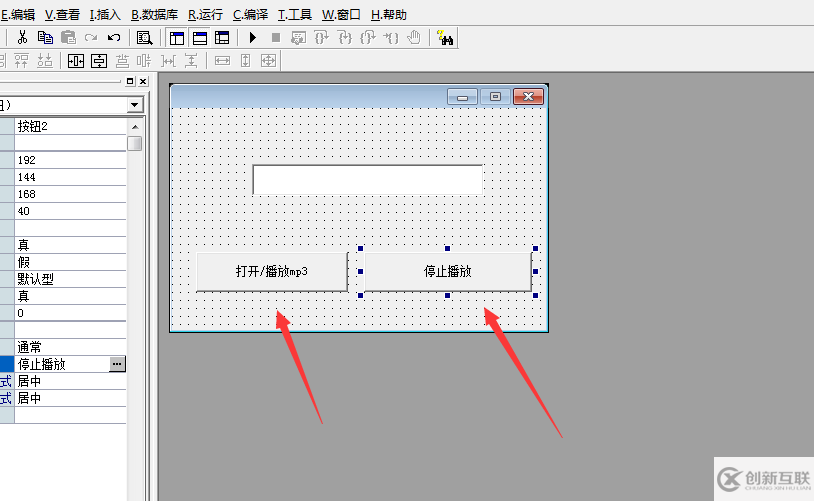Click the property list scroll-up arrow
Viewport: 814px width, 501px height.
tap(135, 127)
